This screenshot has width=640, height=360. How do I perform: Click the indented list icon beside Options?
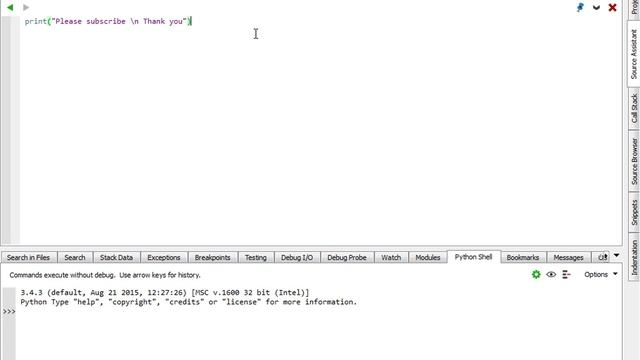point(566,275)
